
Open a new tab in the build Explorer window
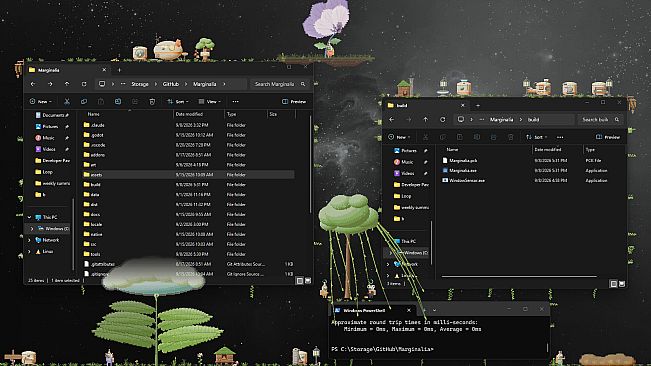click(x=478, y=105)
